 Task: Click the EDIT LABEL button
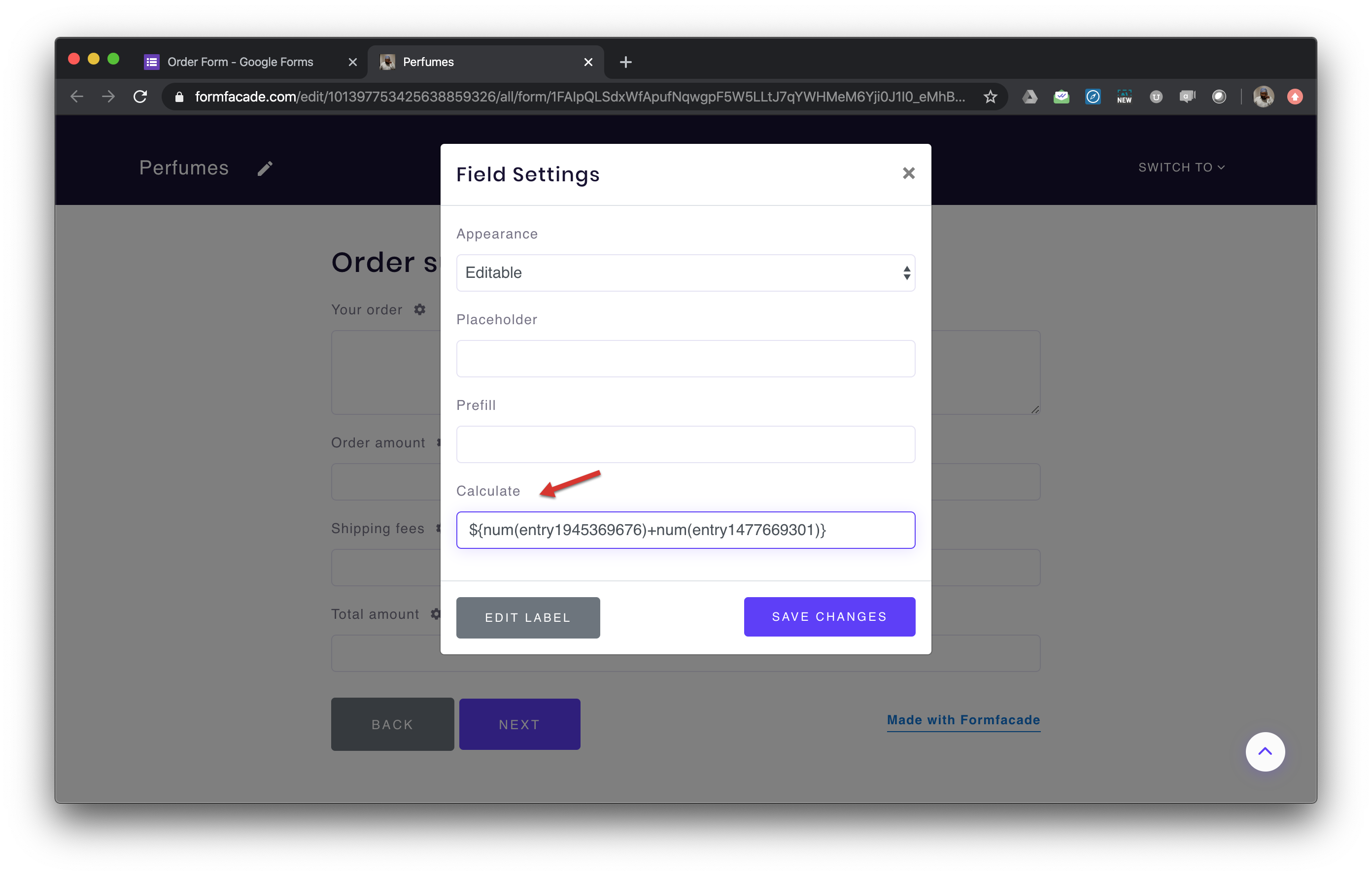(x=528, y=617)
